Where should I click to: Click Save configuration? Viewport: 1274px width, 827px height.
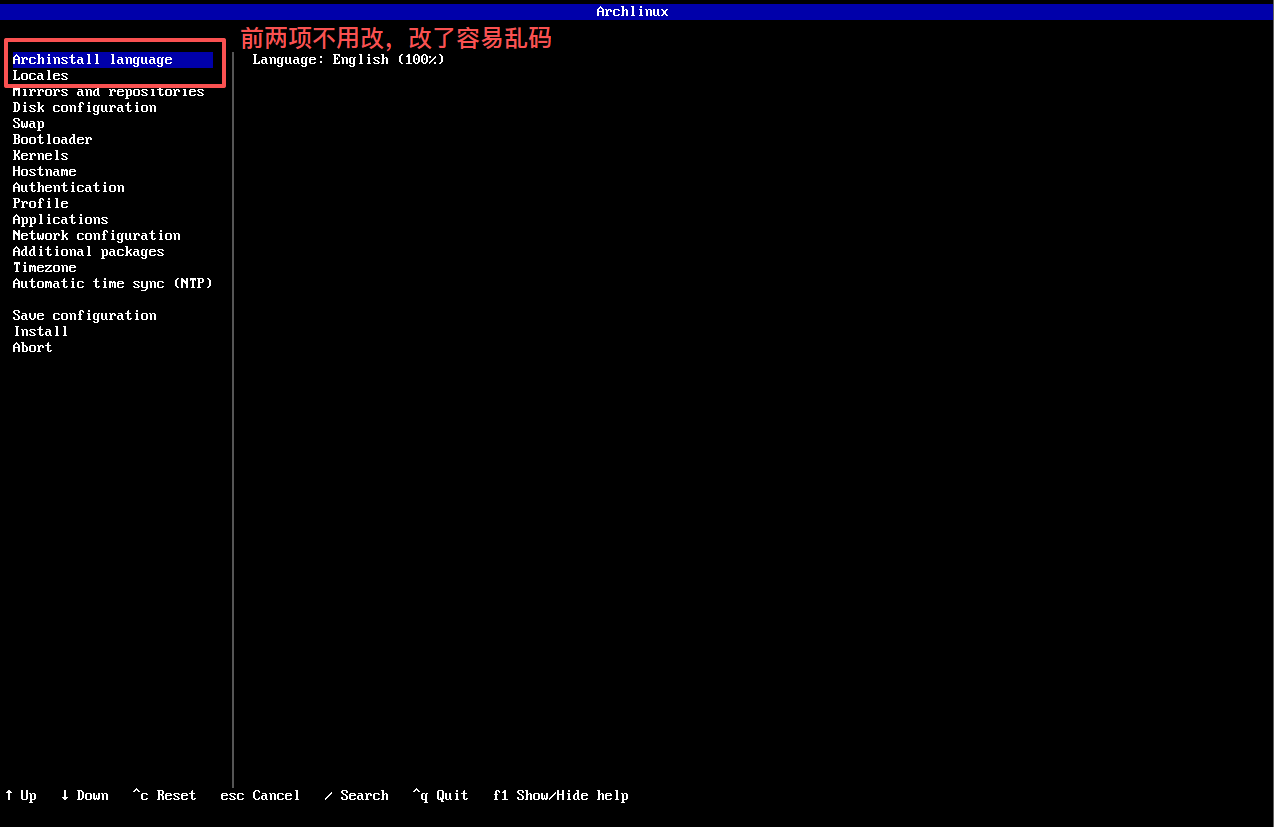pyautogui.click(x=84, y=316)
